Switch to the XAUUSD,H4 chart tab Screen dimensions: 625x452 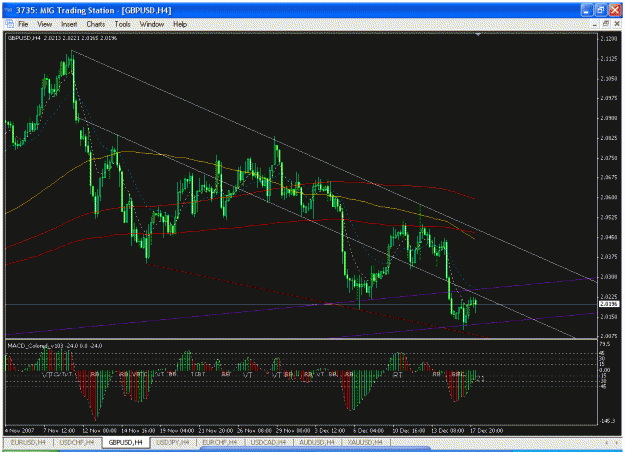coord(365,442)
